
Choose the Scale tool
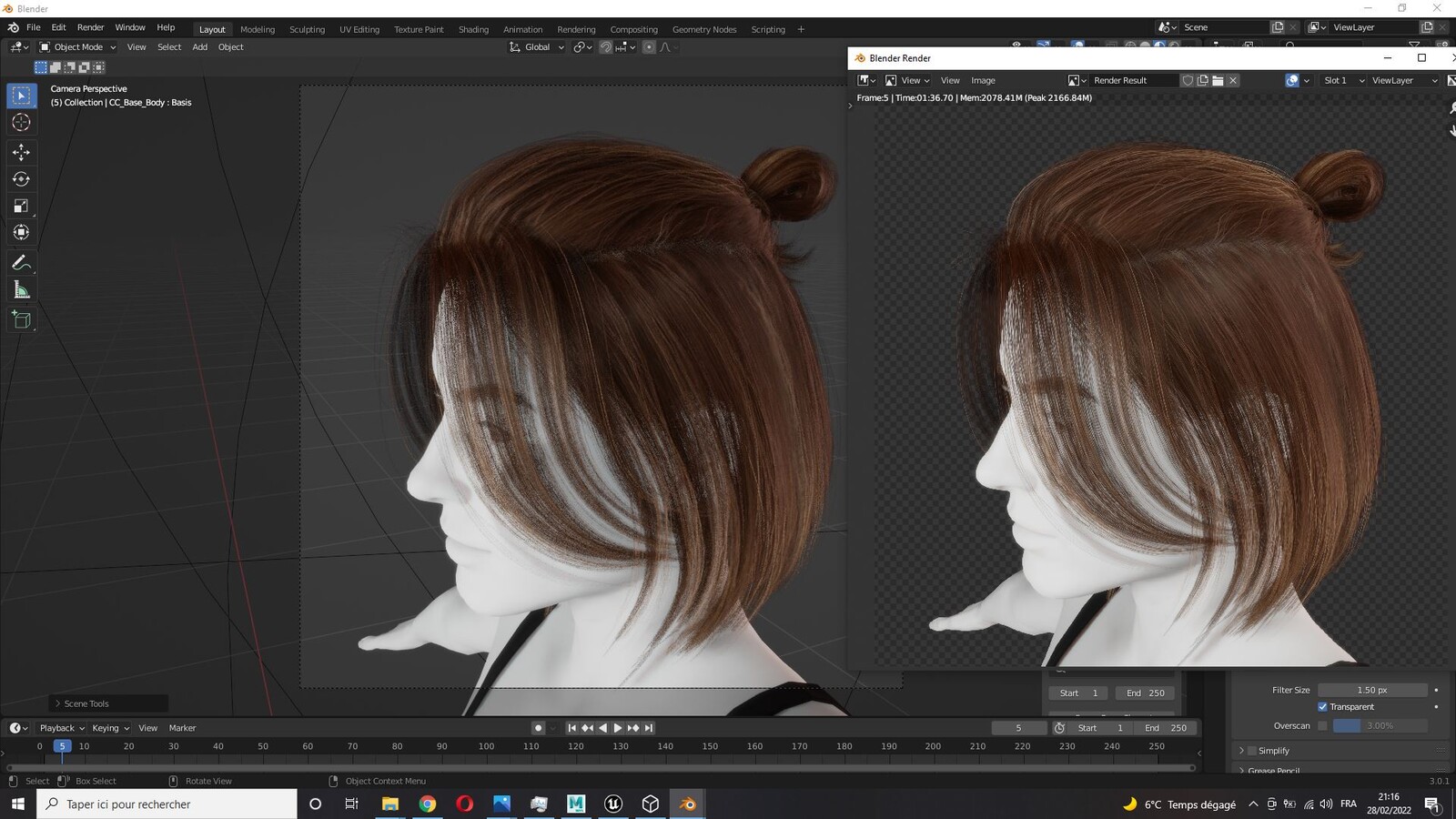tap(22, 207)
